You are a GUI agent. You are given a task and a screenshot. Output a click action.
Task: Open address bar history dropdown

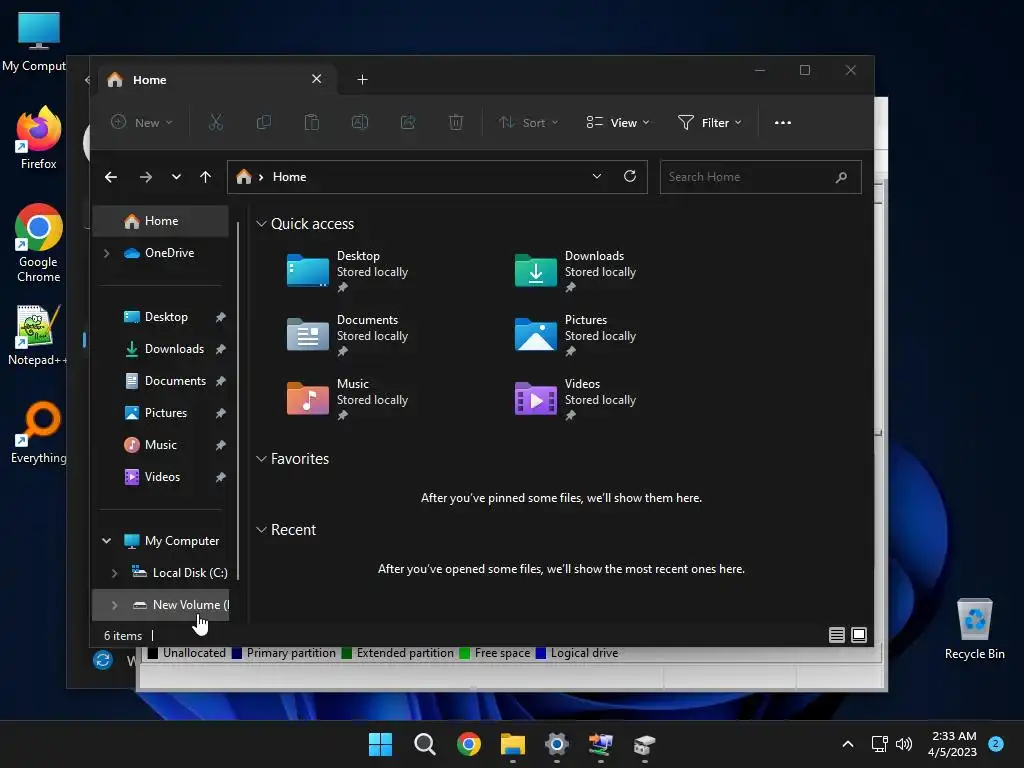[x=597, y=176]
